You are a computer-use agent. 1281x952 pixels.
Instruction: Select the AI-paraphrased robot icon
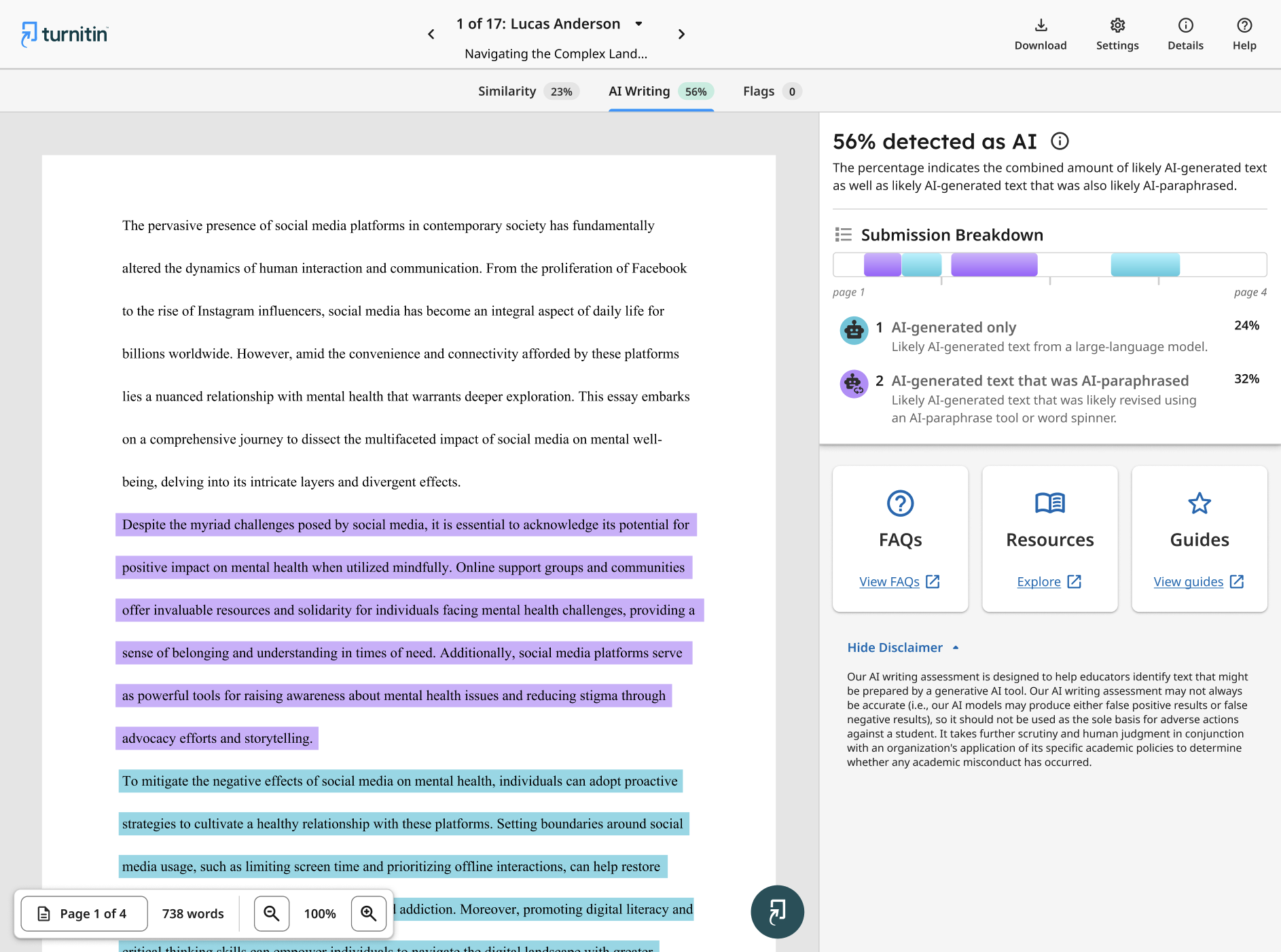tap(854, 384)
